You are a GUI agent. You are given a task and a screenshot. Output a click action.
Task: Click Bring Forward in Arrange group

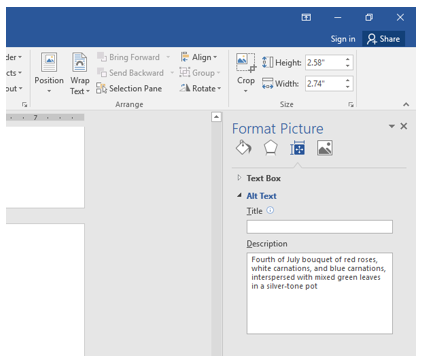pos(129,57)
